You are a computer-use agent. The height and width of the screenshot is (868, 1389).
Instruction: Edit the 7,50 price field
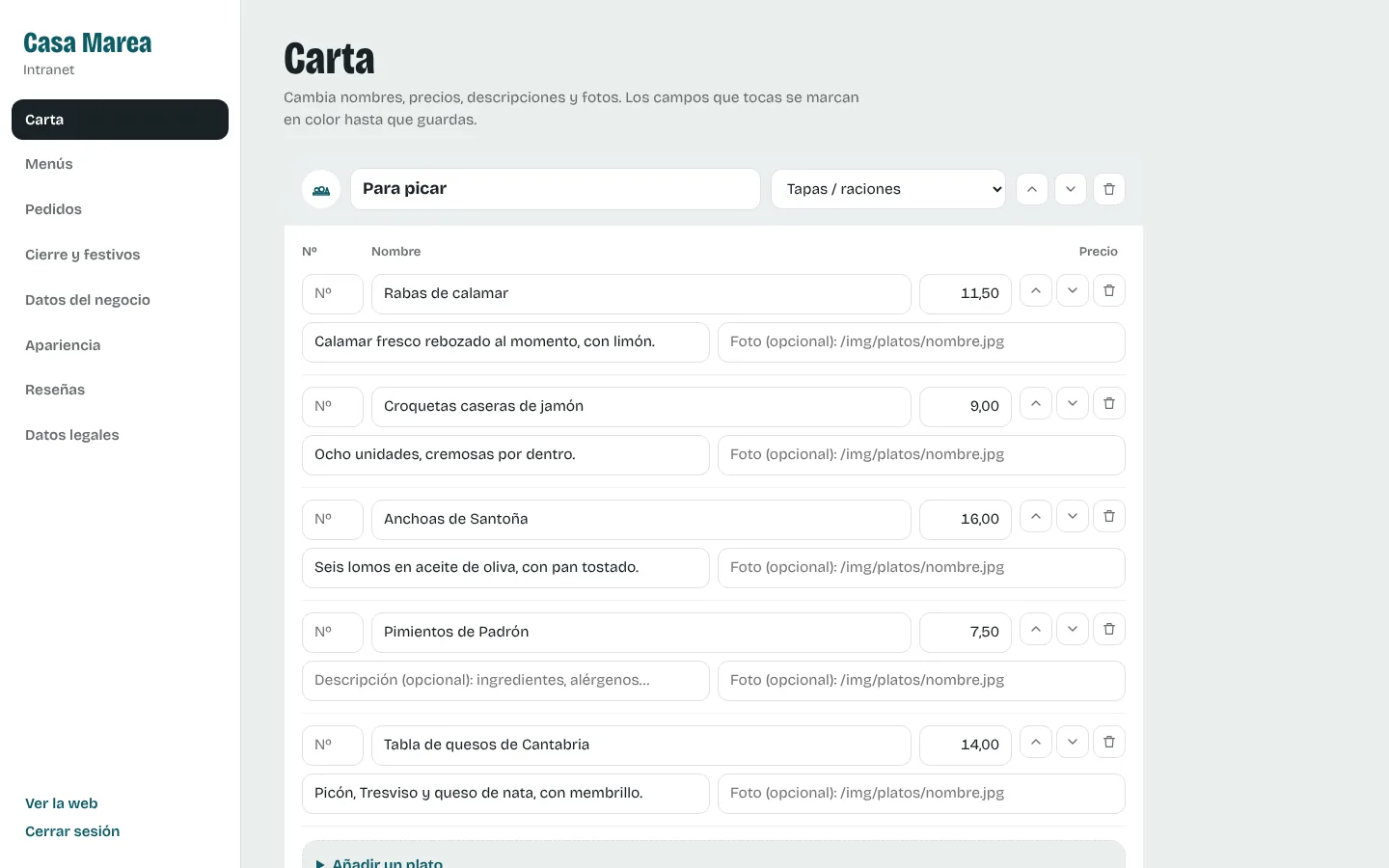tap(966, 633)
